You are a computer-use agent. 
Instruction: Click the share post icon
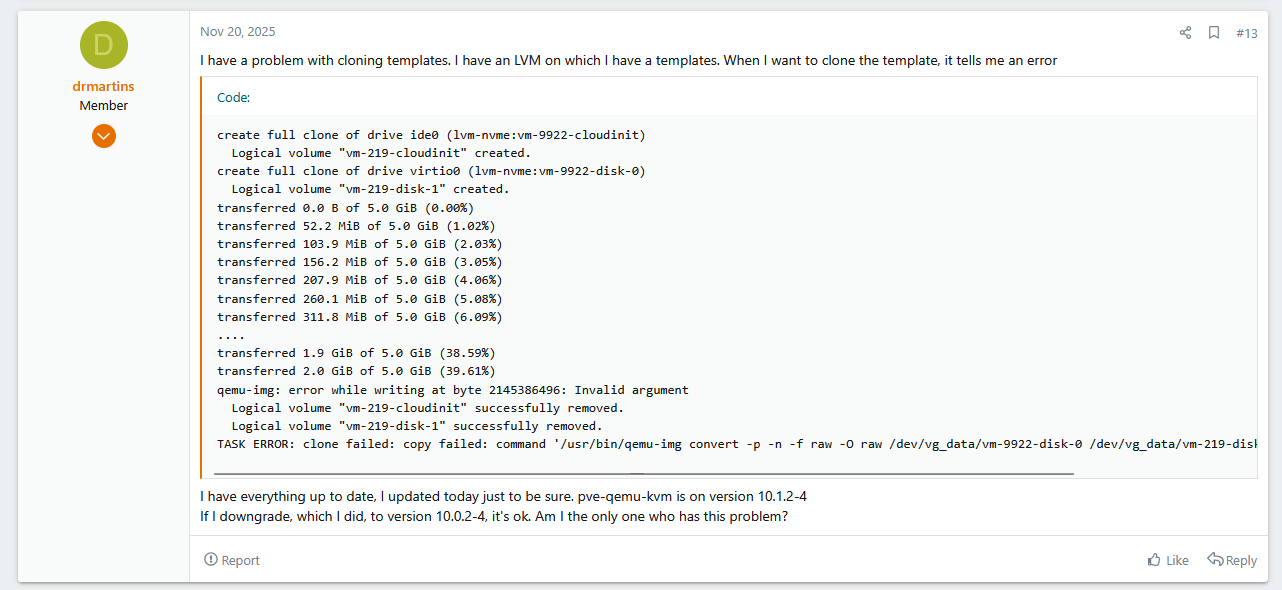[x=1185, y=33]
